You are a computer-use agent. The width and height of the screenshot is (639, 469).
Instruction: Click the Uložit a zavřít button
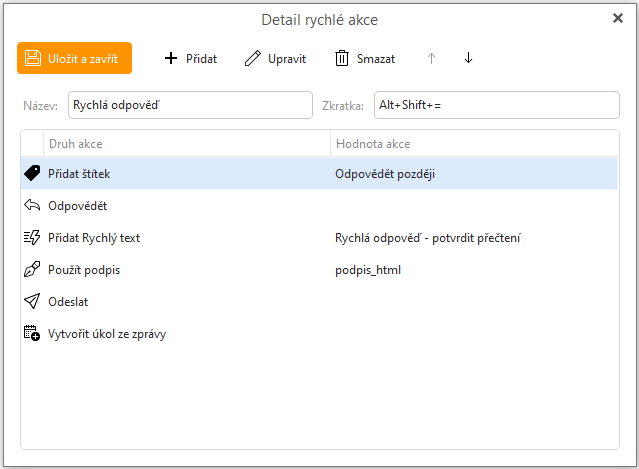click(x=75, y=58)
